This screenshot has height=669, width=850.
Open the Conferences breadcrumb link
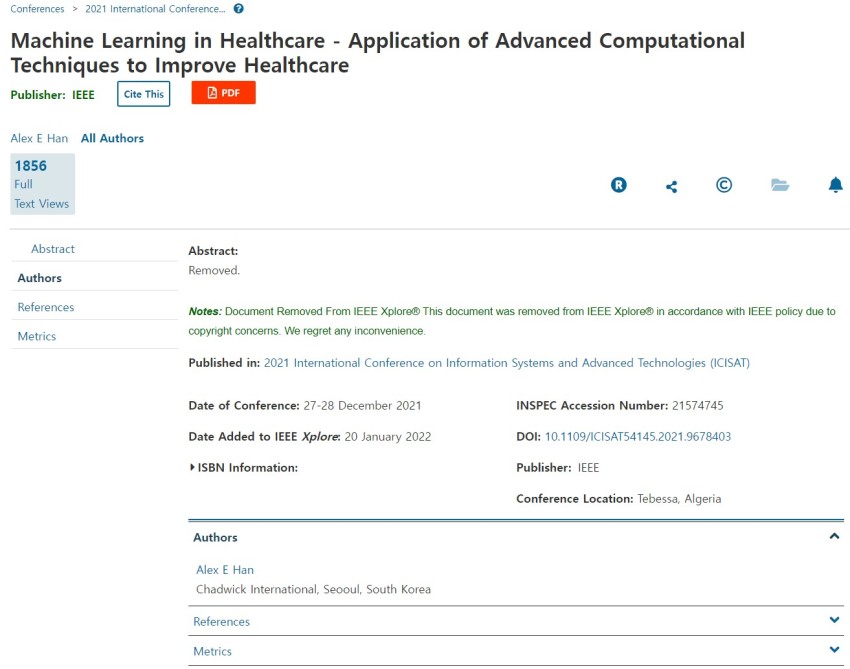point(37,9)
